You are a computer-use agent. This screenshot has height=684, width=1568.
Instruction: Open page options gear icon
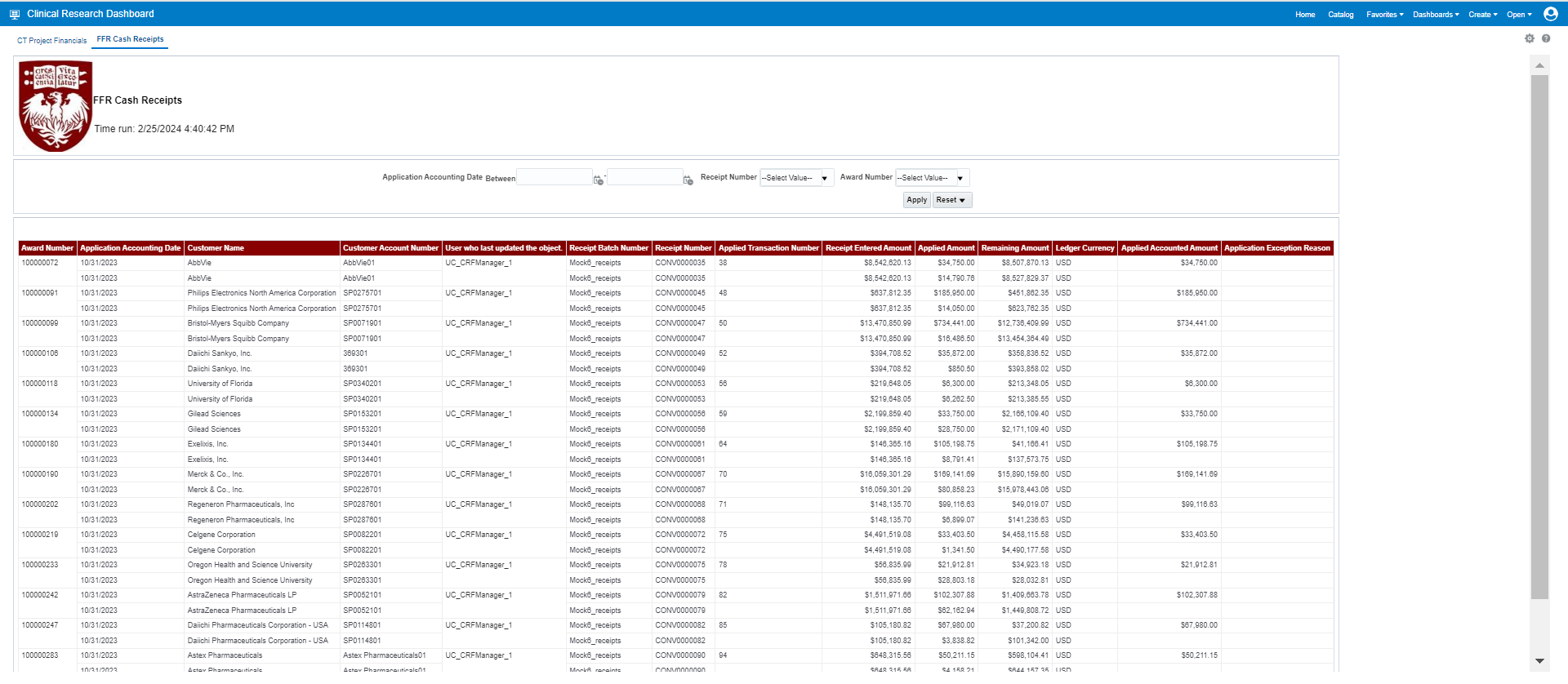pos(1530,38)
